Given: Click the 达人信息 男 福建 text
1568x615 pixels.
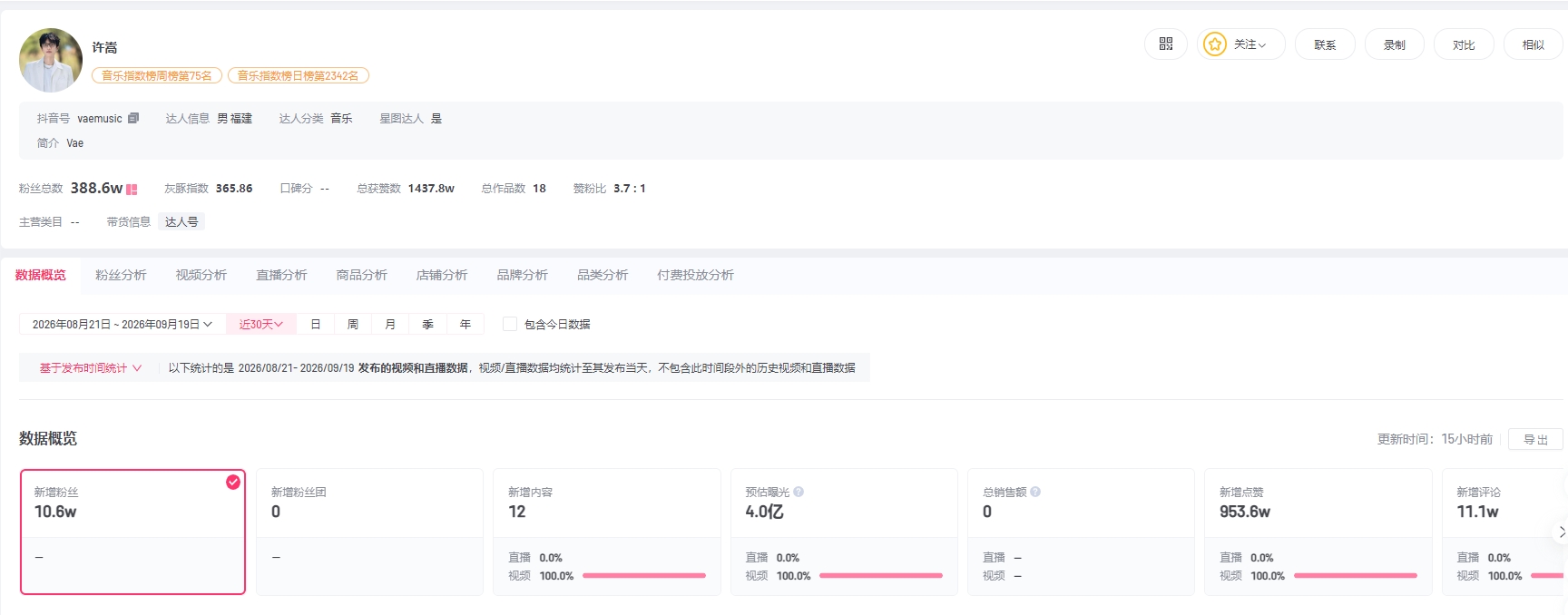Looking at the screenshot, I should [209, 119].
